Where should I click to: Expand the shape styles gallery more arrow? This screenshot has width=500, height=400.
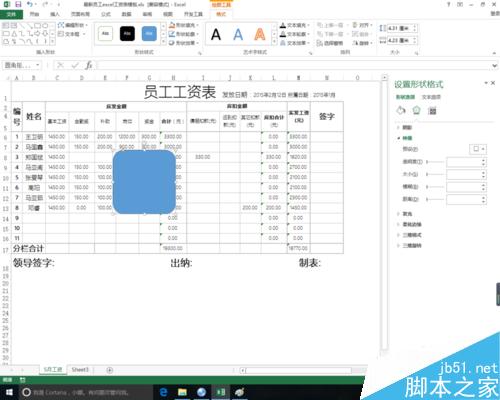(x=163, y=42)
